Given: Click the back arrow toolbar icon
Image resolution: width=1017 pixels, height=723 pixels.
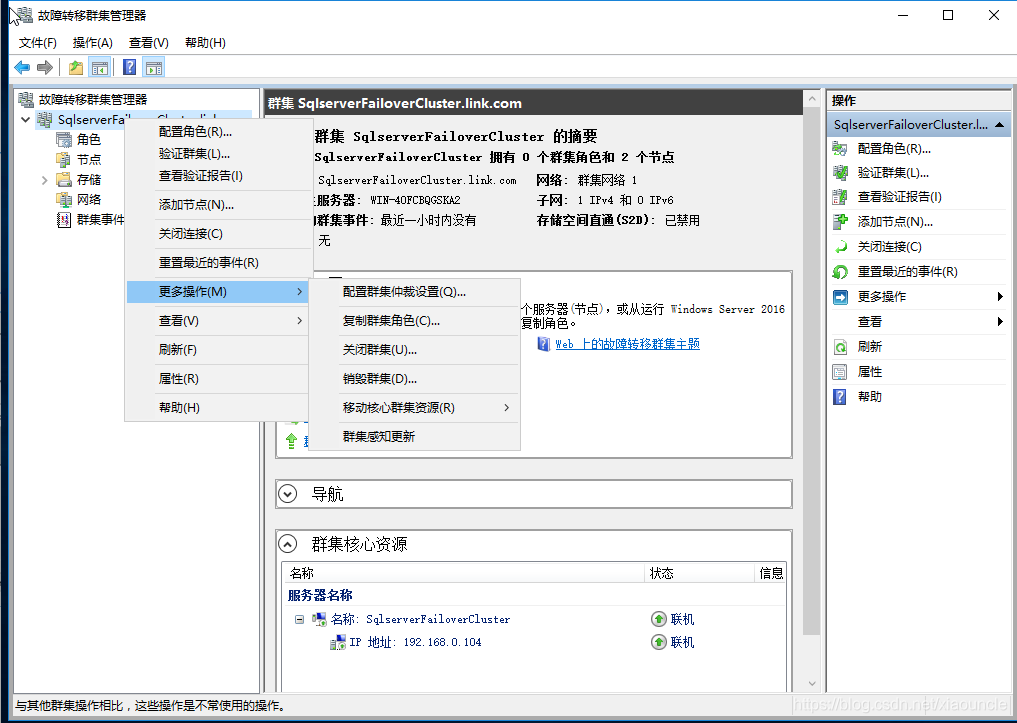Looking at the screenshot, I should pyautogui.click(x=22, y=68).
